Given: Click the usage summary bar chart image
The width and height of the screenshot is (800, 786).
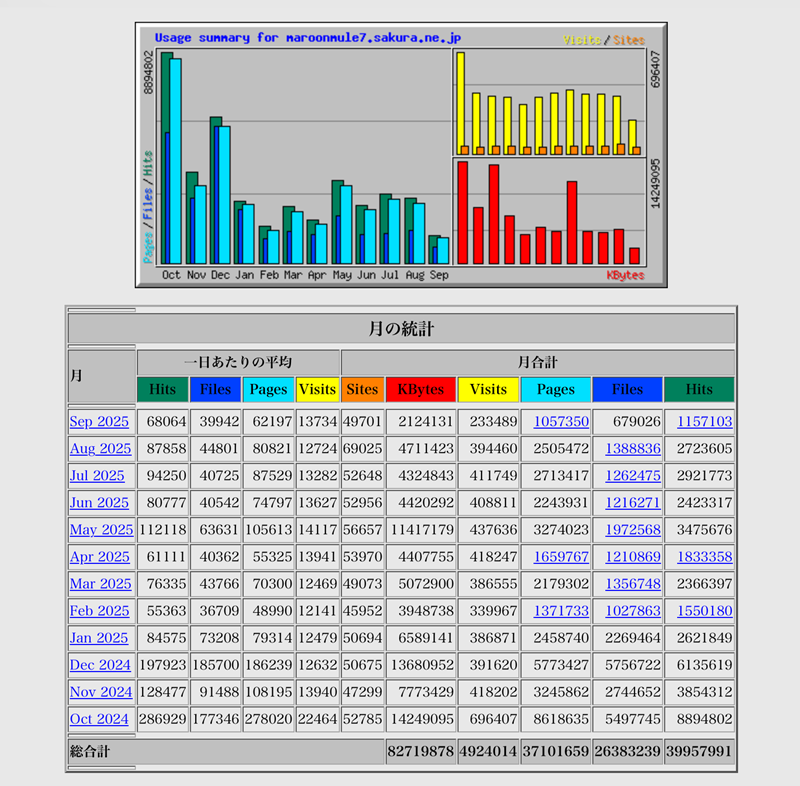Looking at the screenshot, I should click(400, 153).
